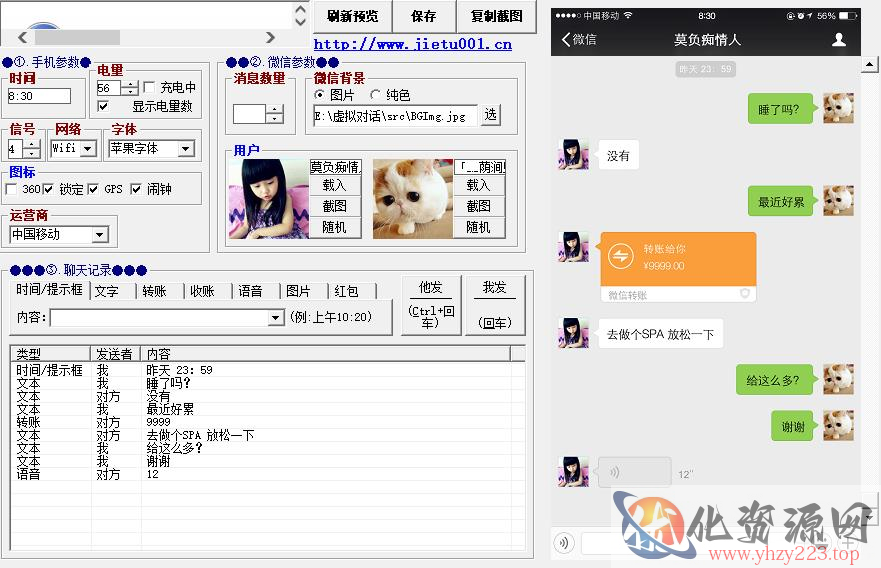Switch to 转账 tab
Viewport: 881px width, 568px height.
click(154, 291)
